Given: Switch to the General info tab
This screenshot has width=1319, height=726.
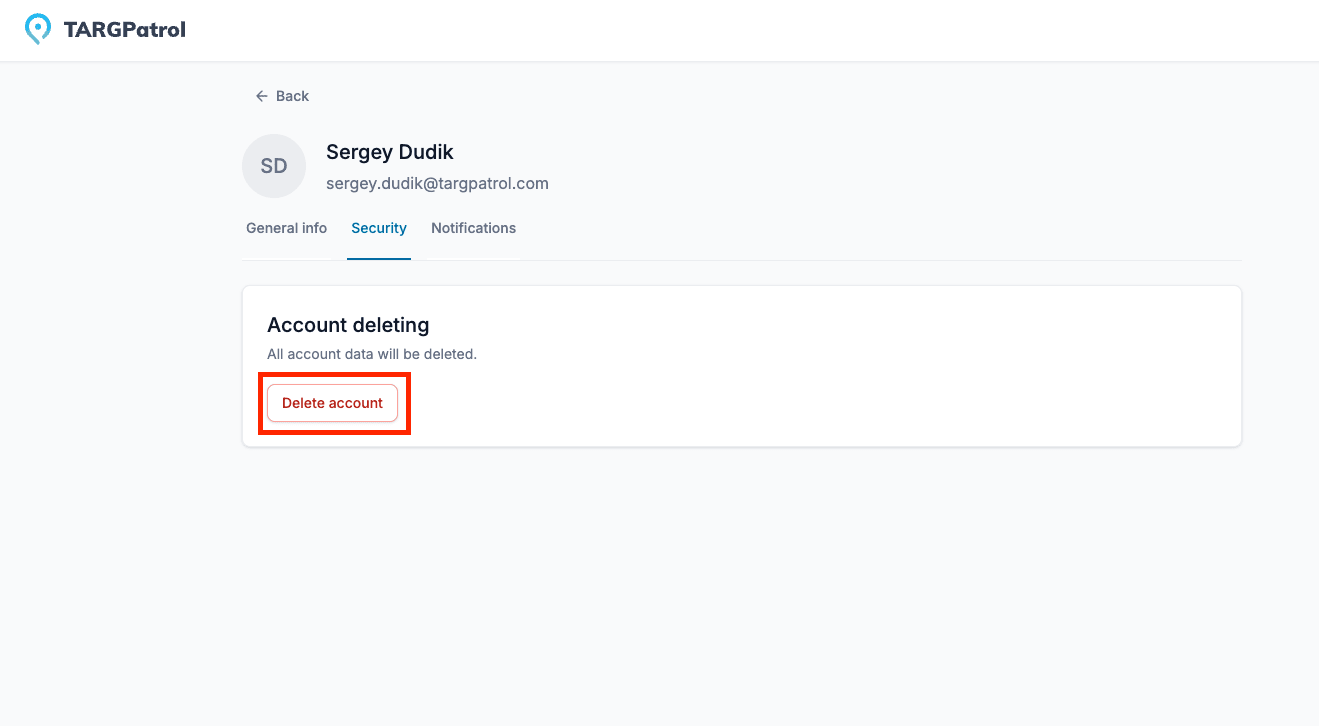Looking at the screenshot, I should [x=286, y=228].
